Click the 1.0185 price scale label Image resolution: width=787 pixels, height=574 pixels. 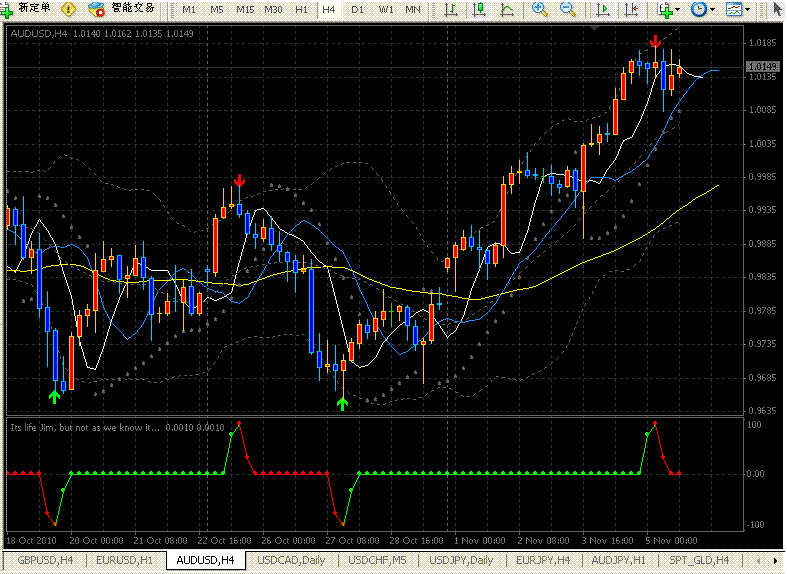click(762, 43)
